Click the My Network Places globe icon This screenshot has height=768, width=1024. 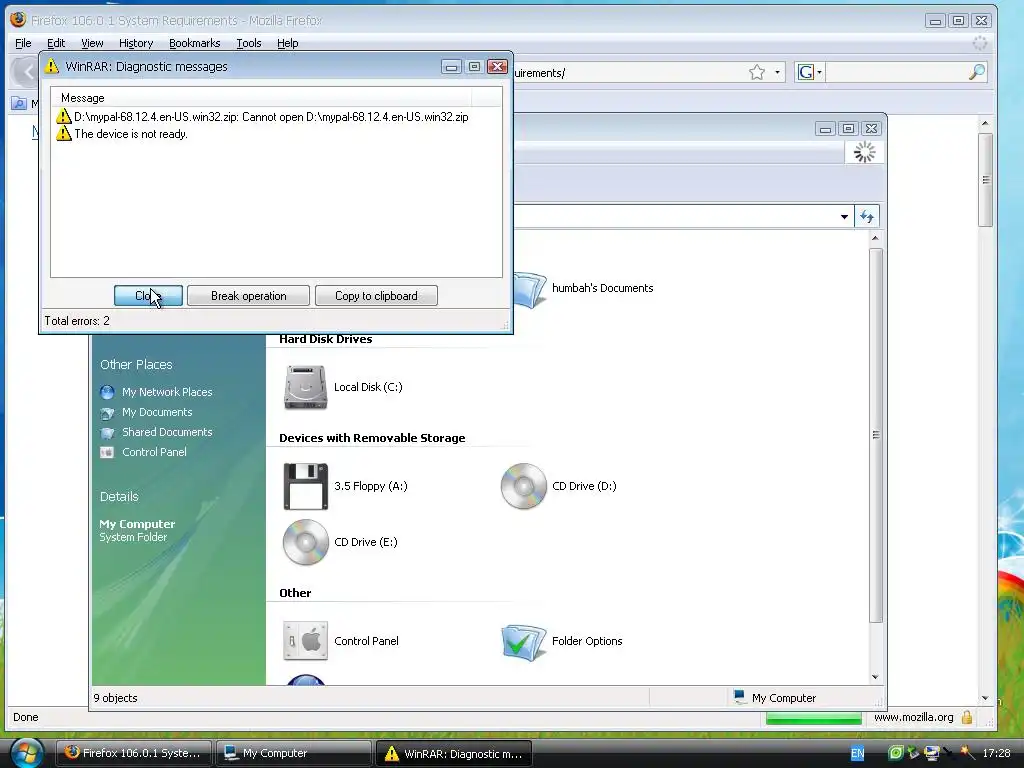107,392
